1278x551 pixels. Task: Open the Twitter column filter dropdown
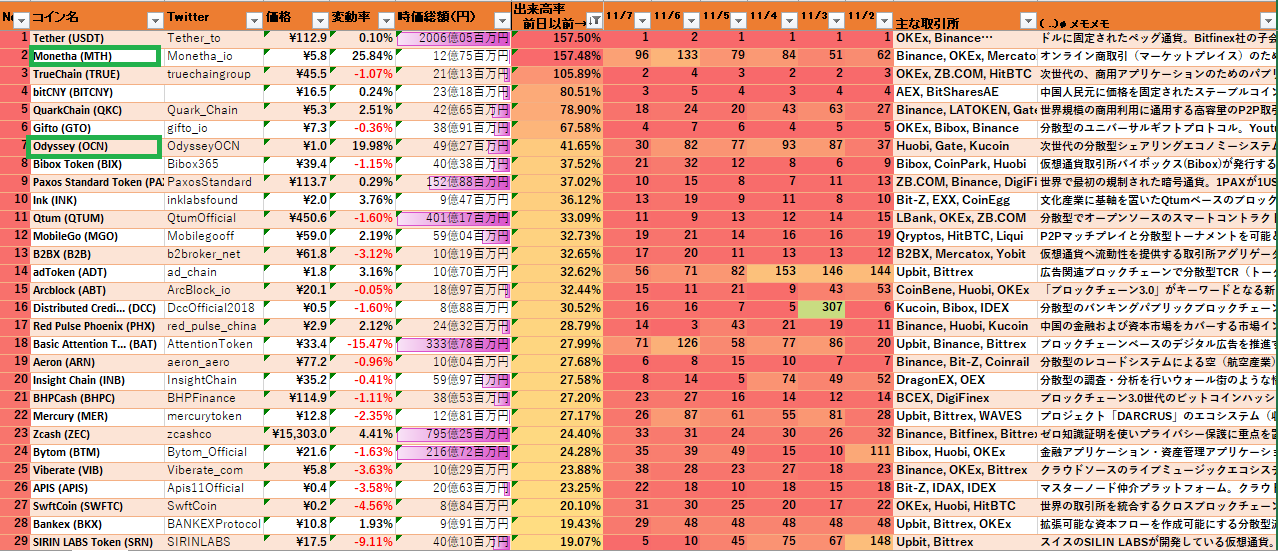254,19
